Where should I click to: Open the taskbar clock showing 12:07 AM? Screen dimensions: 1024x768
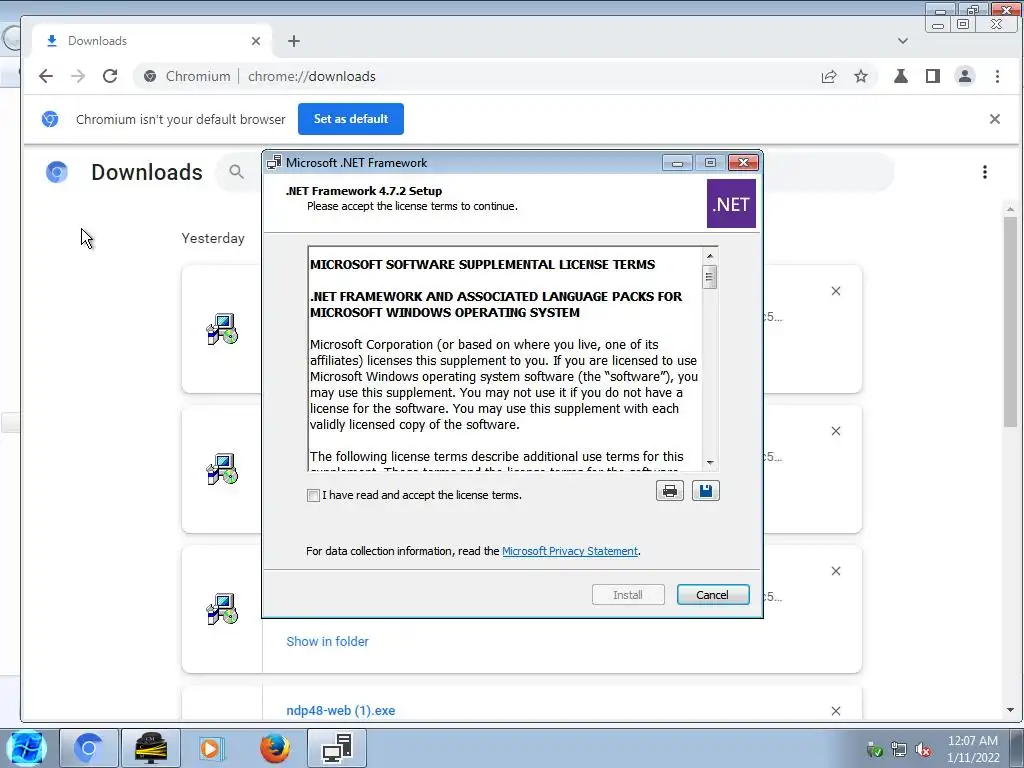pos(973,749)
